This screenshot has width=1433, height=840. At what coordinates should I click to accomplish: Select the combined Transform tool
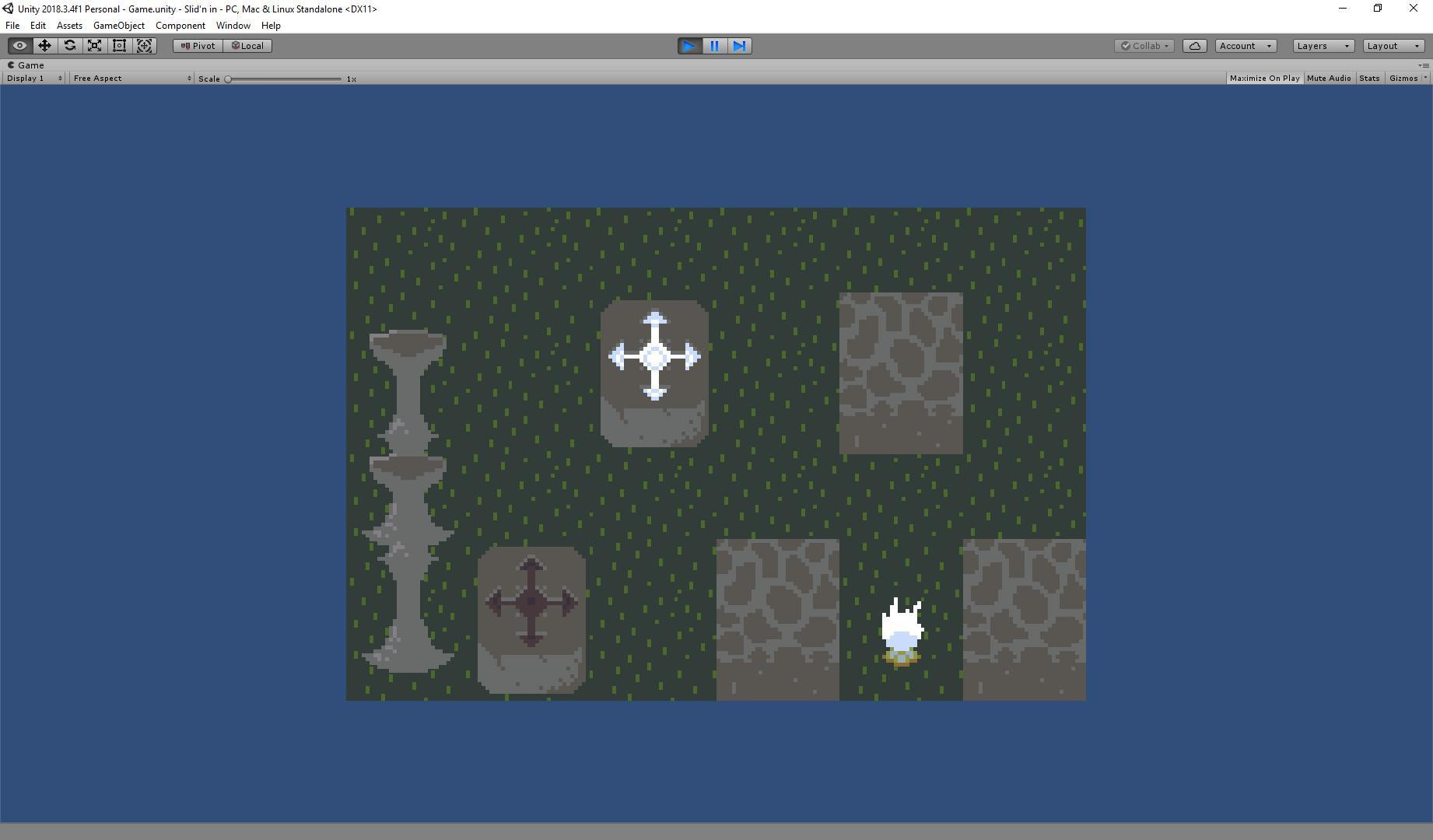145,46
